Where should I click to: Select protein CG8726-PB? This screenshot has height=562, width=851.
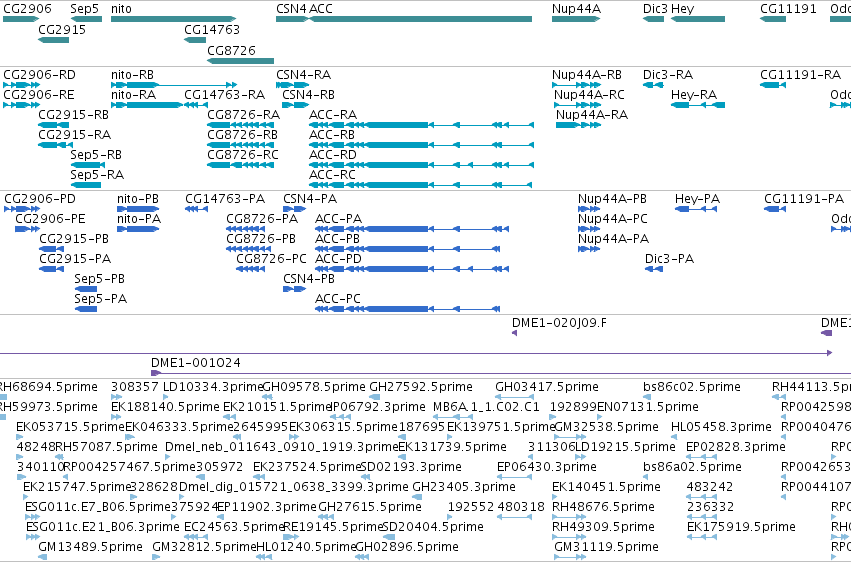(249, 249)
